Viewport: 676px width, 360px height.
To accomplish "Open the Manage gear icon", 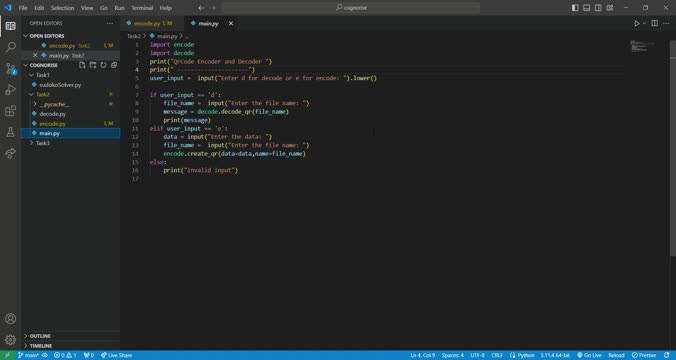I will pos(10,340).
